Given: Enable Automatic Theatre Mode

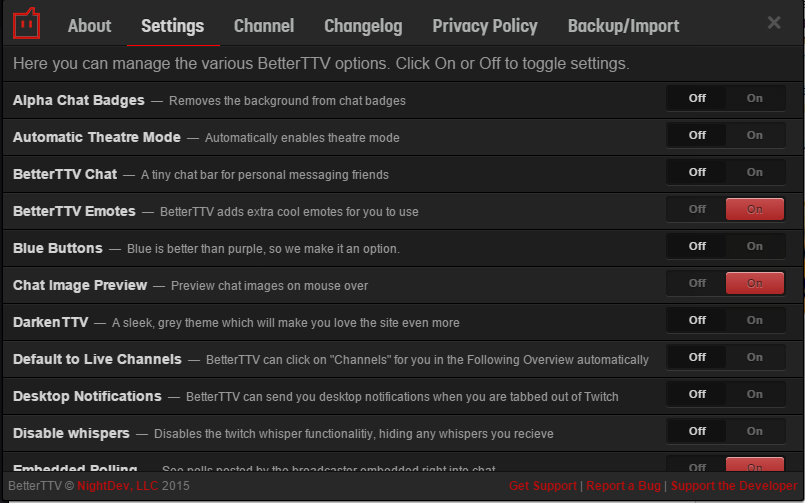Looking at the screenshot, I should 754,135.
